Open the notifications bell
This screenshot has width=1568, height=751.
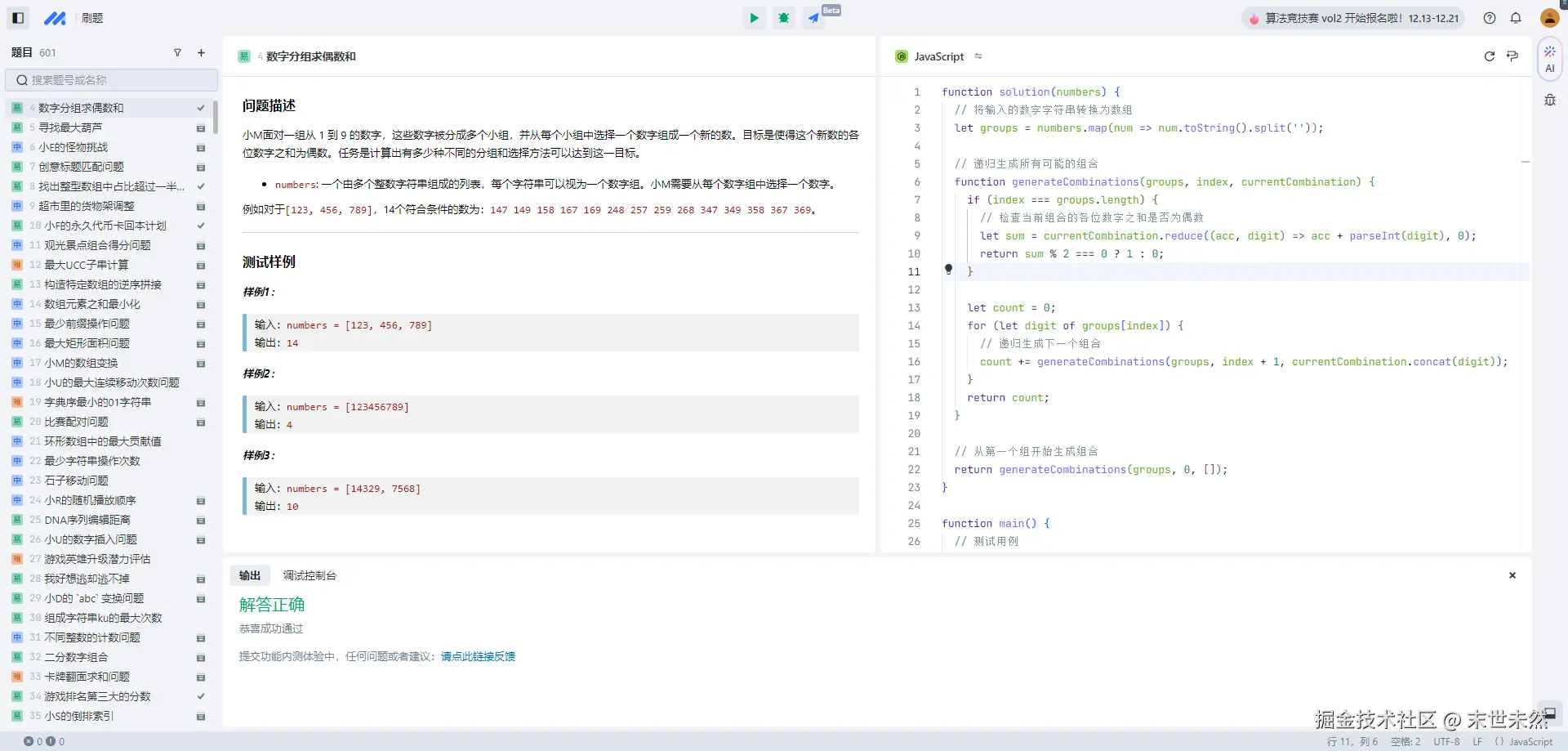point(1516,18)
